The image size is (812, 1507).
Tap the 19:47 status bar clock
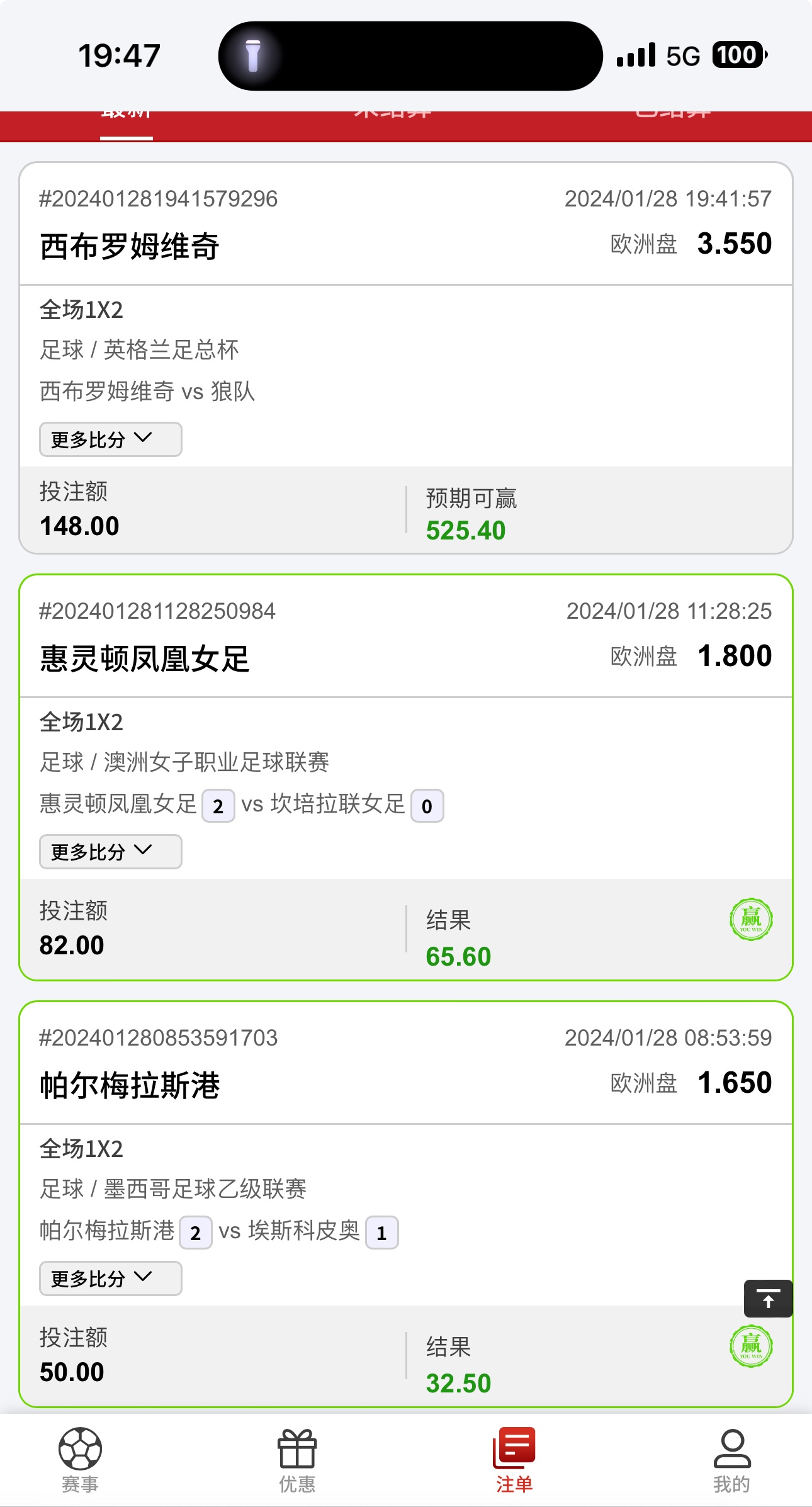click(119, 55)
